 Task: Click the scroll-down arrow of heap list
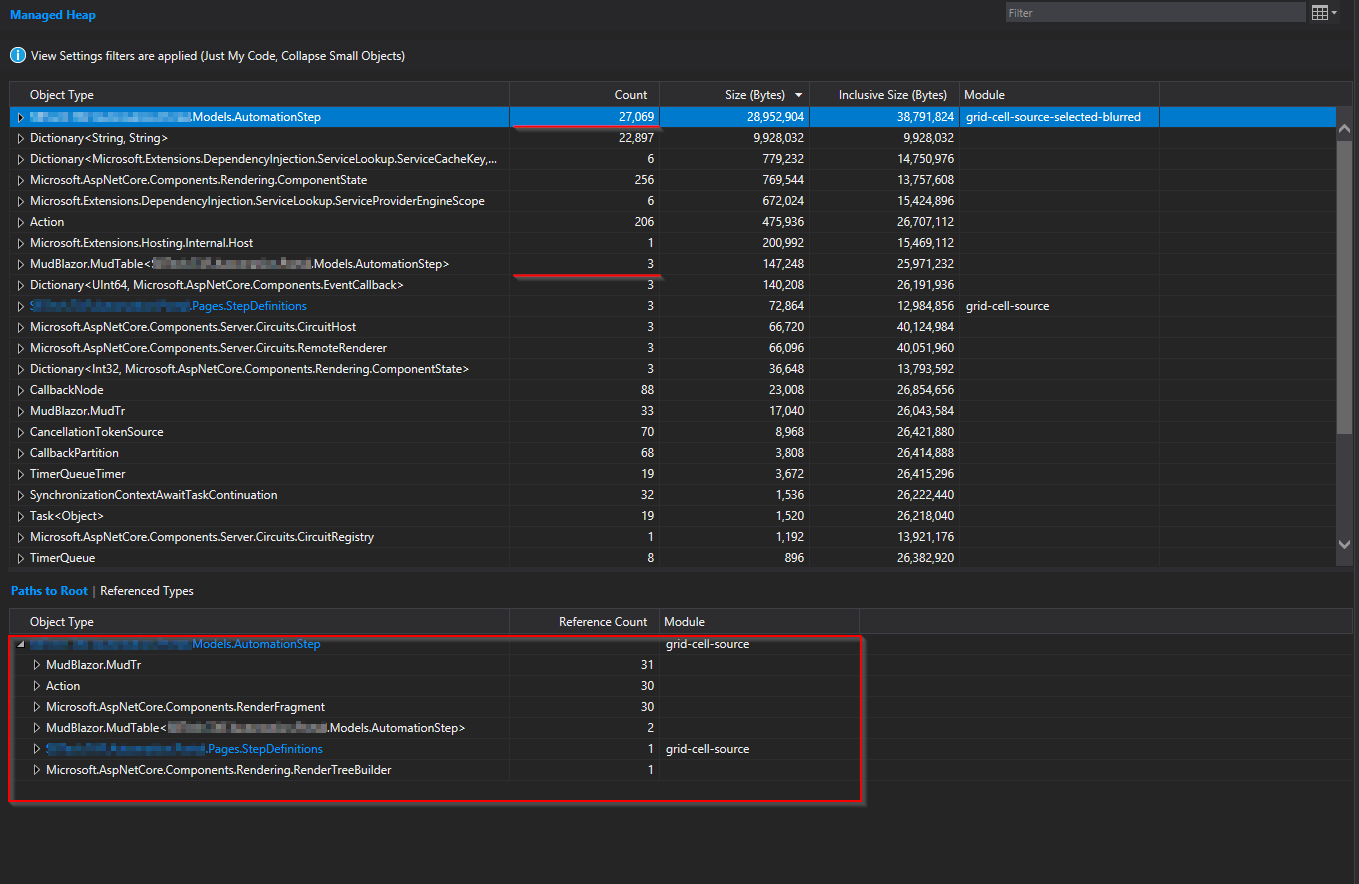(x=1345, y=543)
